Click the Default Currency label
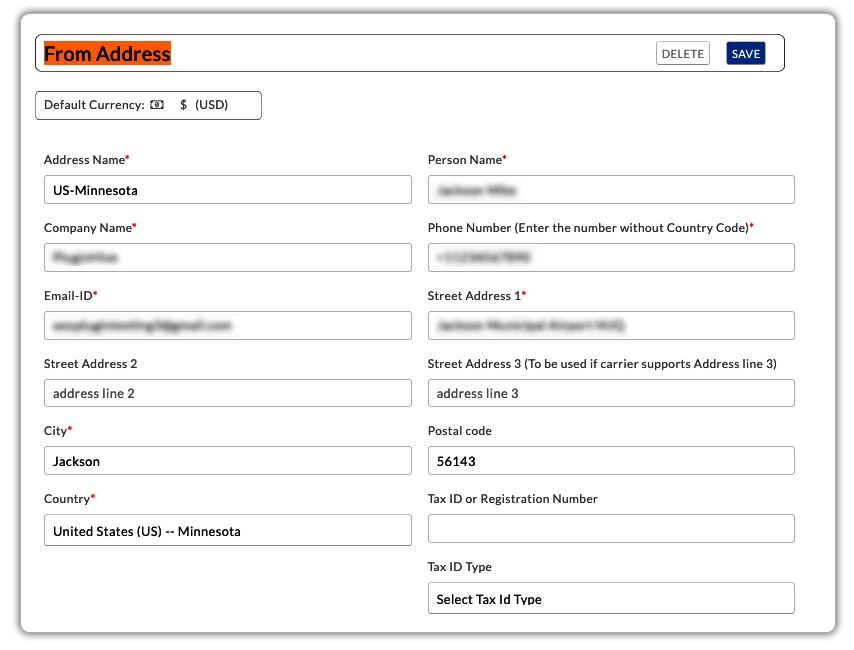The image size is (854, 650). pyautogui.click(x=94, y=105)
